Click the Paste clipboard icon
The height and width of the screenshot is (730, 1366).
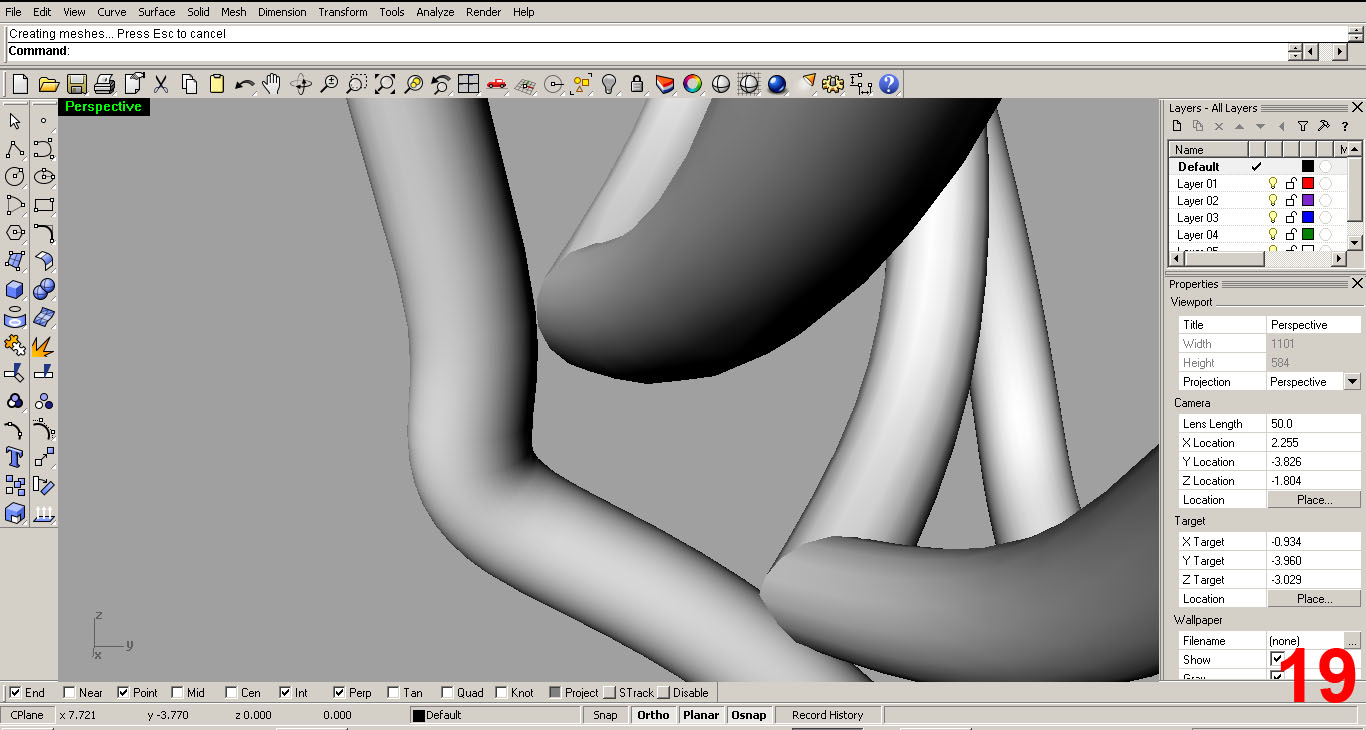pos(216,84)
